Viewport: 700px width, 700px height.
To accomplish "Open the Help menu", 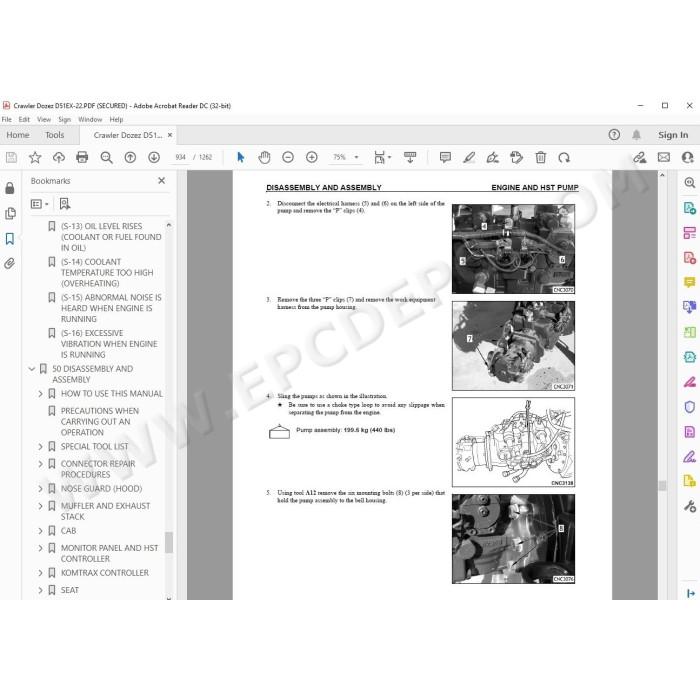I will coord(116,120).
